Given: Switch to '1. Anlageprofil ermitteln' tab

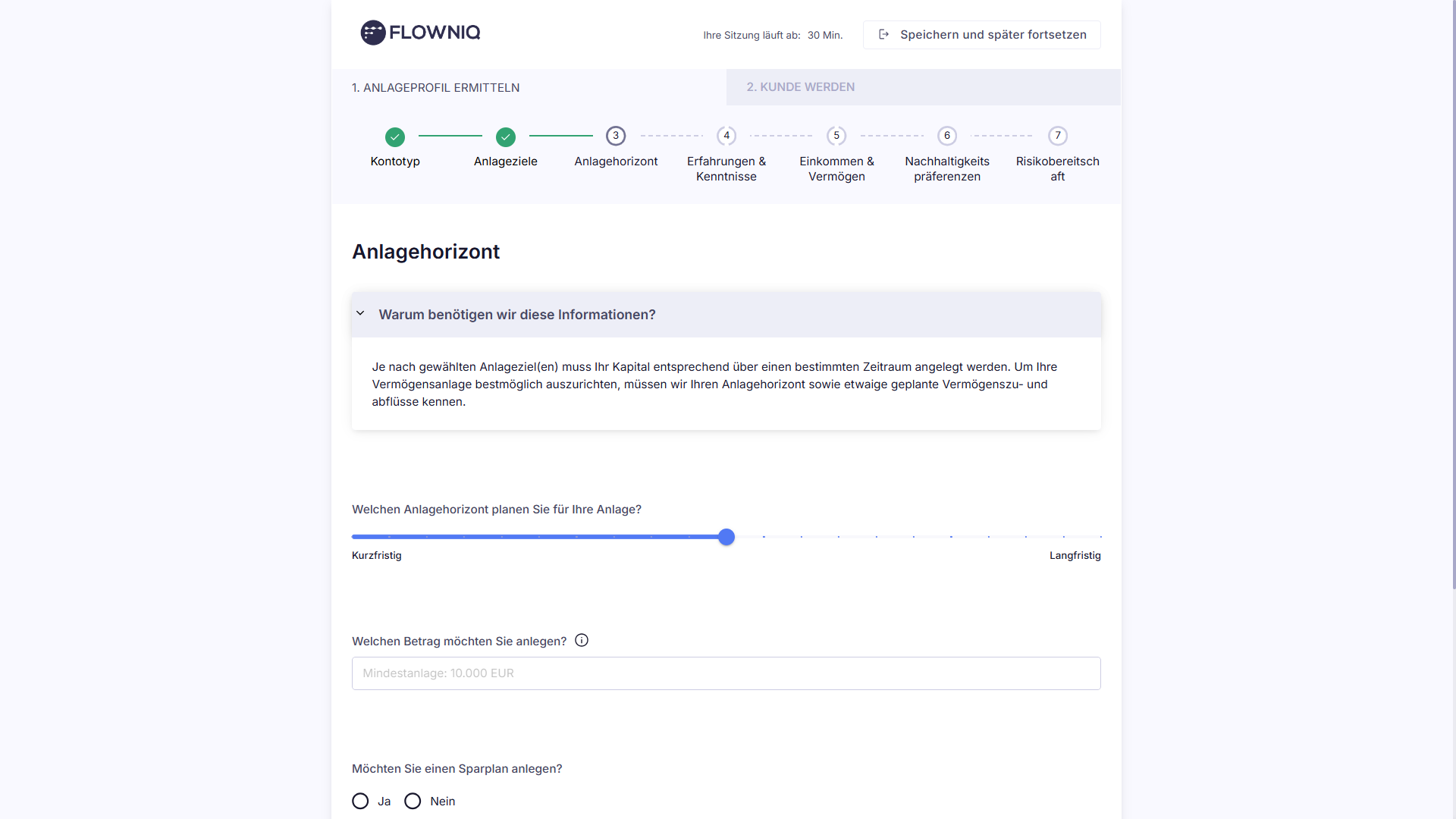Looking at the screenshot, I should 436,88.
